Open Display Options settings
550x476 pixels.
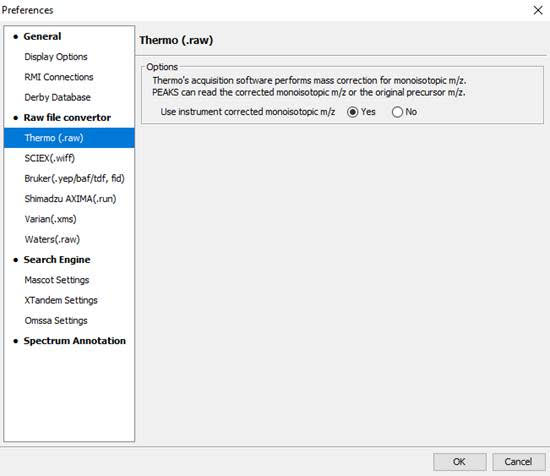pos(56,57)
